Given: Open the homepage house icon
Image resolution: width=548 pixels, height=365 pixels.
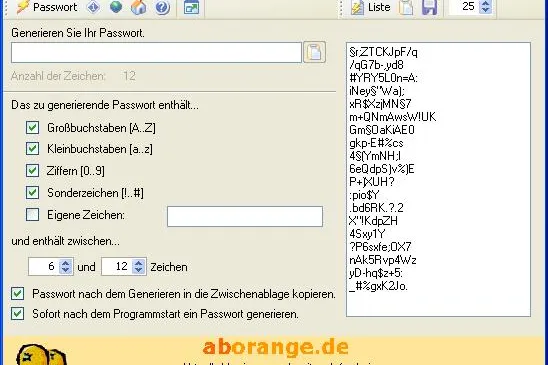Looking at the screenshot, I should [139, 7].
